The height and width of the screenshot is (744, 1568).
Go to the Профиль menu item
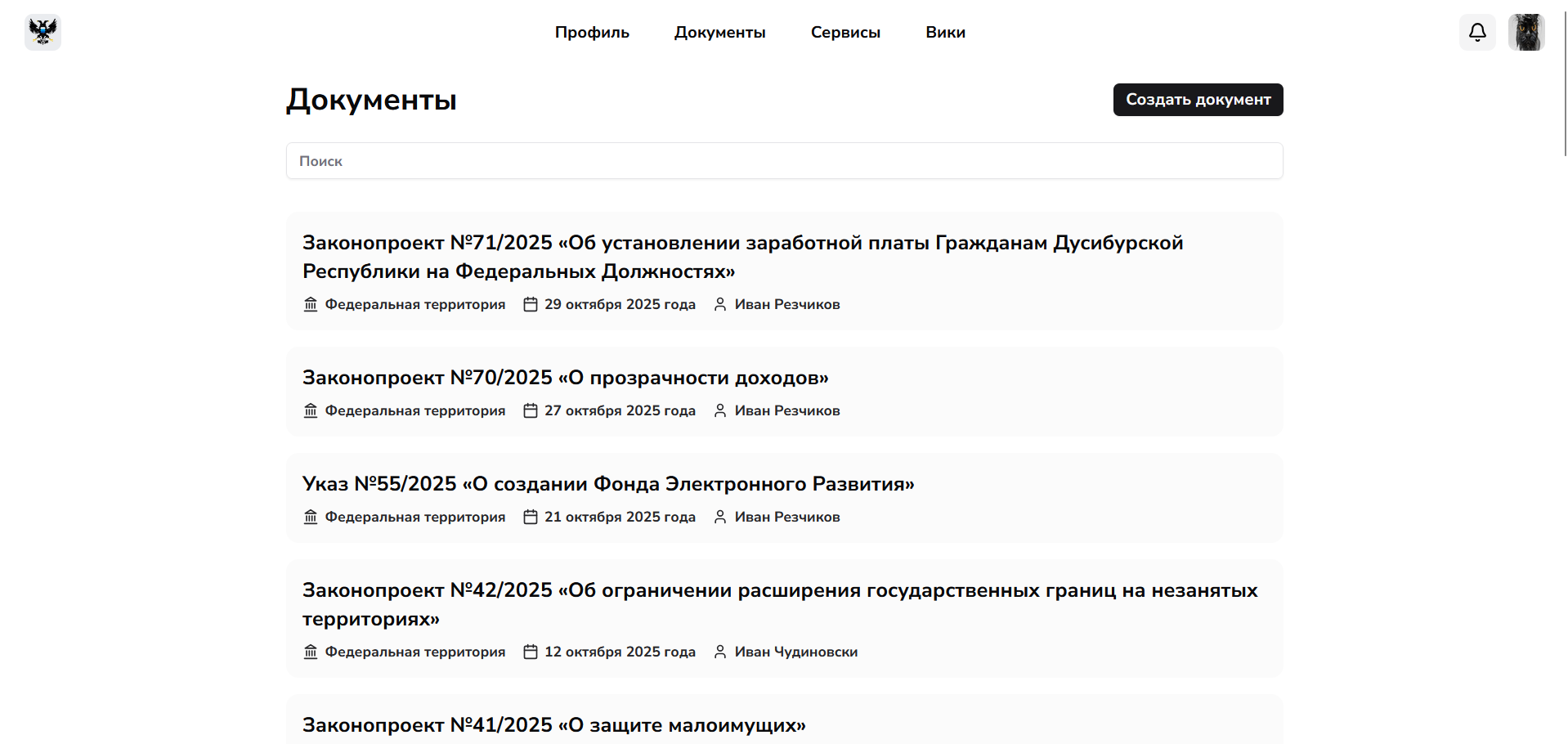click(x=592, y=32)
